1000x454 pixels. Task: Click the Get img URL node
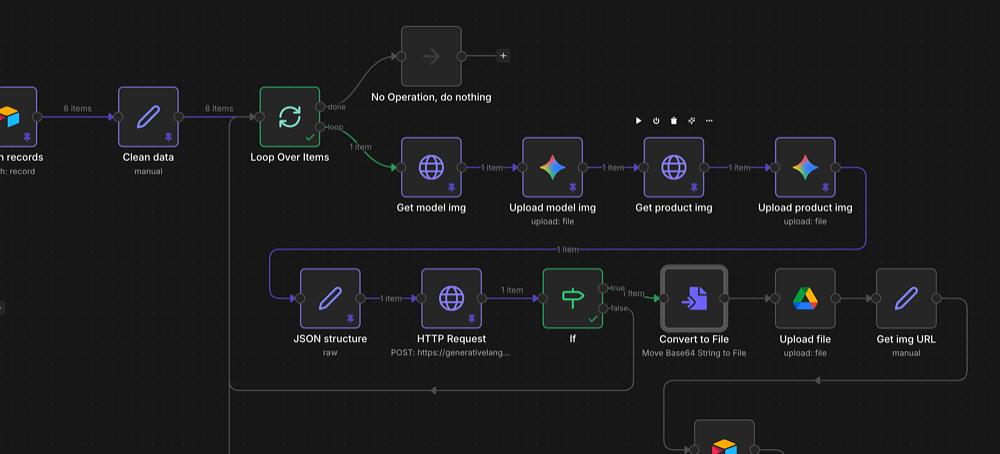[x=906, y=298]
